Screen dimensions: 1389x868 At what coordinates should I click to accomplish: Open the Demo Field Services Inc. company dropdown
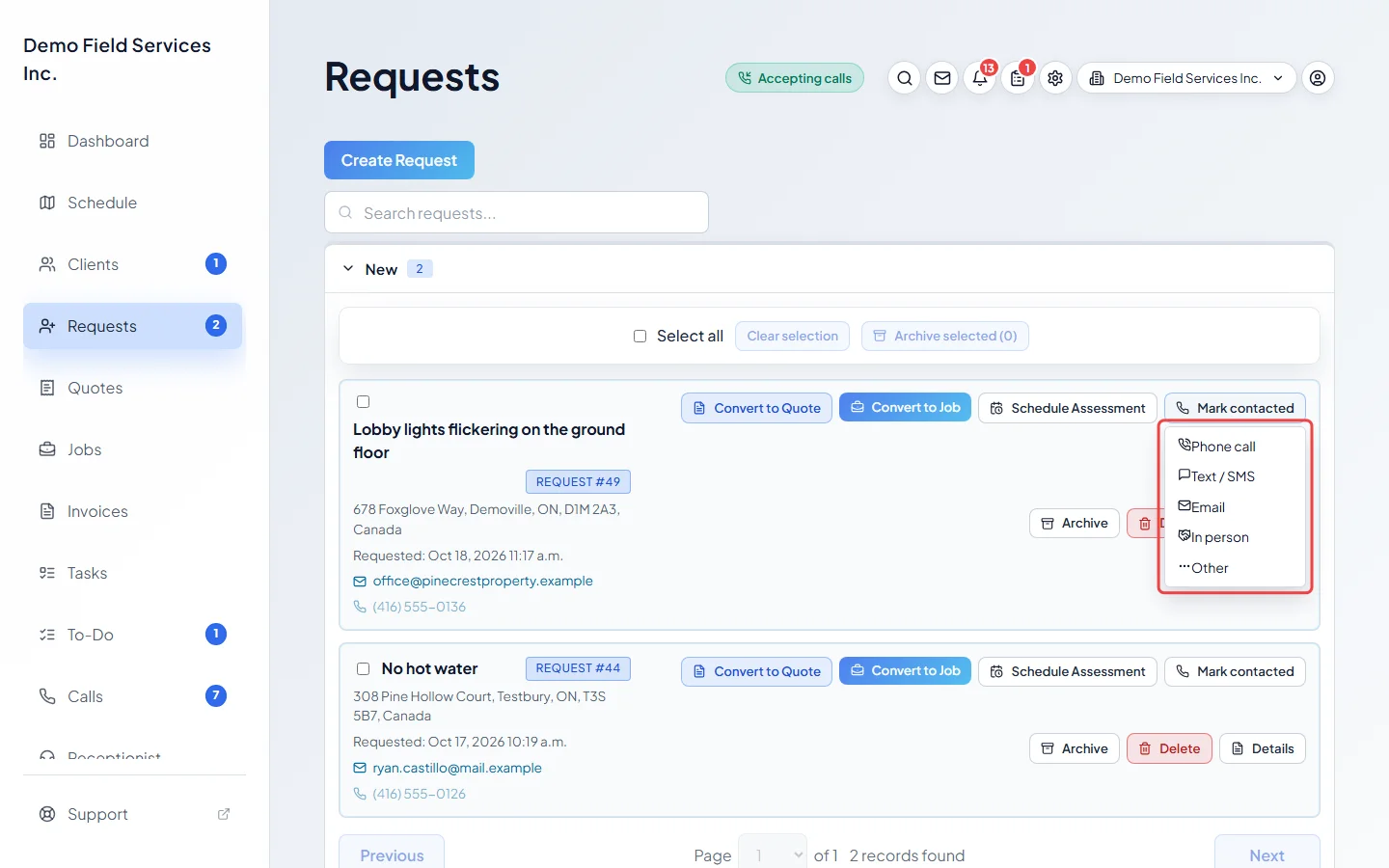[x=1186, y=78]
